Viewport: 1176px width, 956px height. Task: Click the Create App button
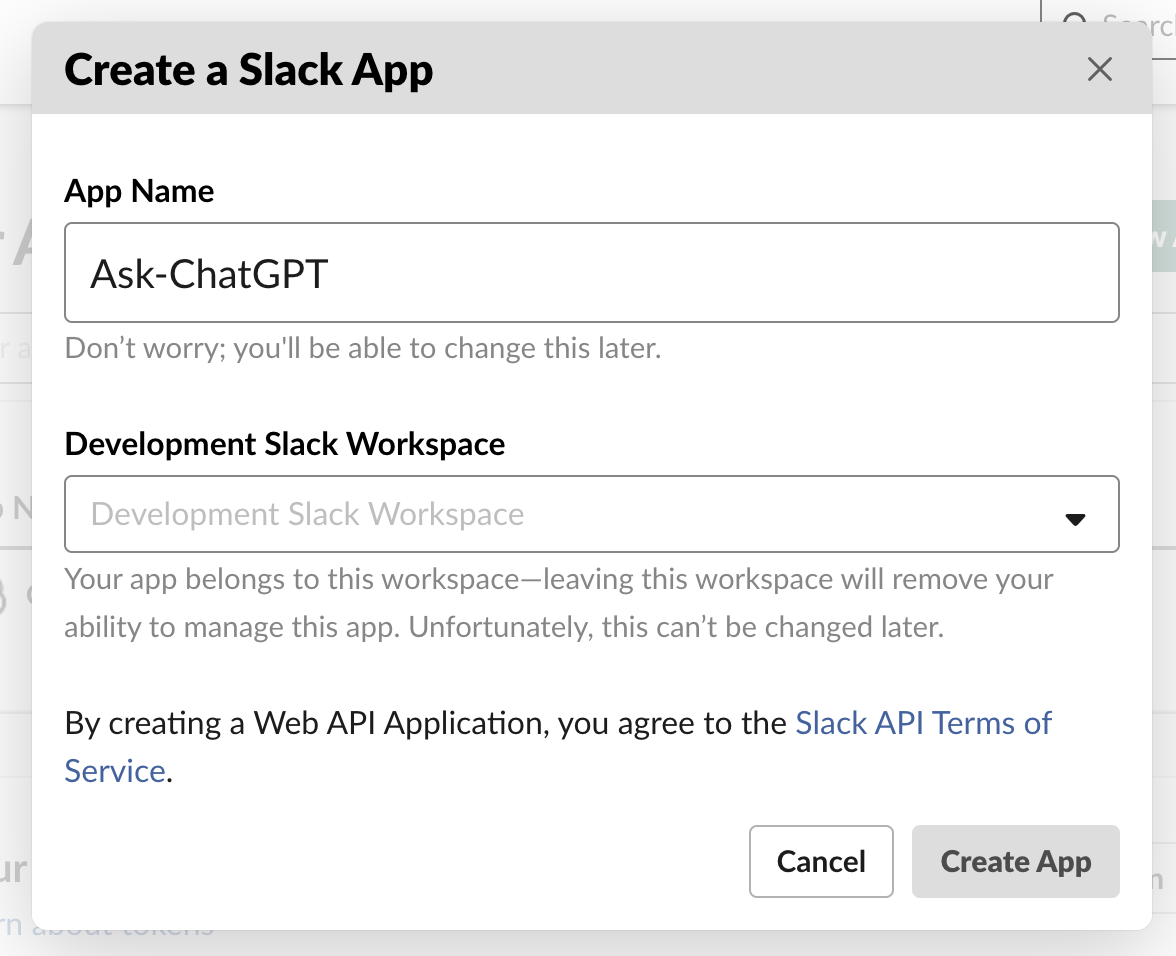(1015, 861)
